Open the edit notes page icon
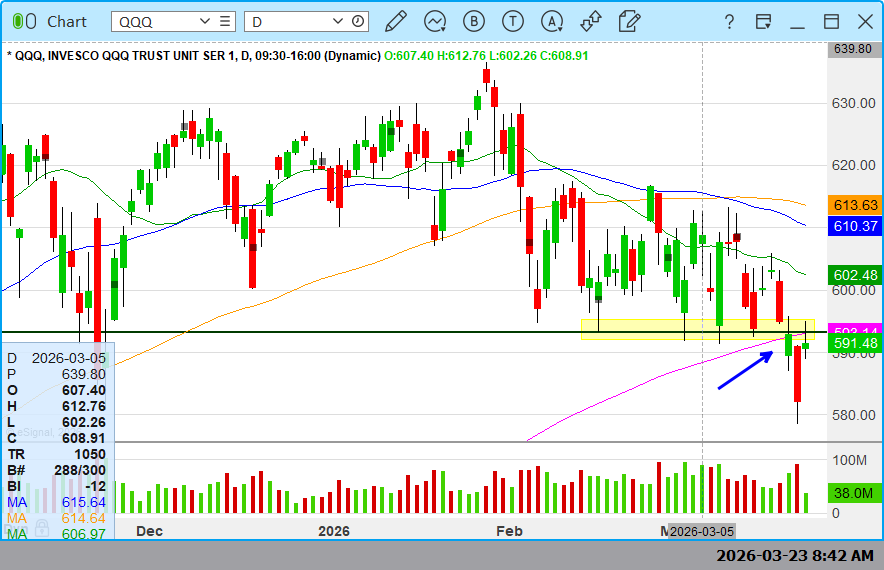This screenshot has height=570, width=884. pos(629,21)
